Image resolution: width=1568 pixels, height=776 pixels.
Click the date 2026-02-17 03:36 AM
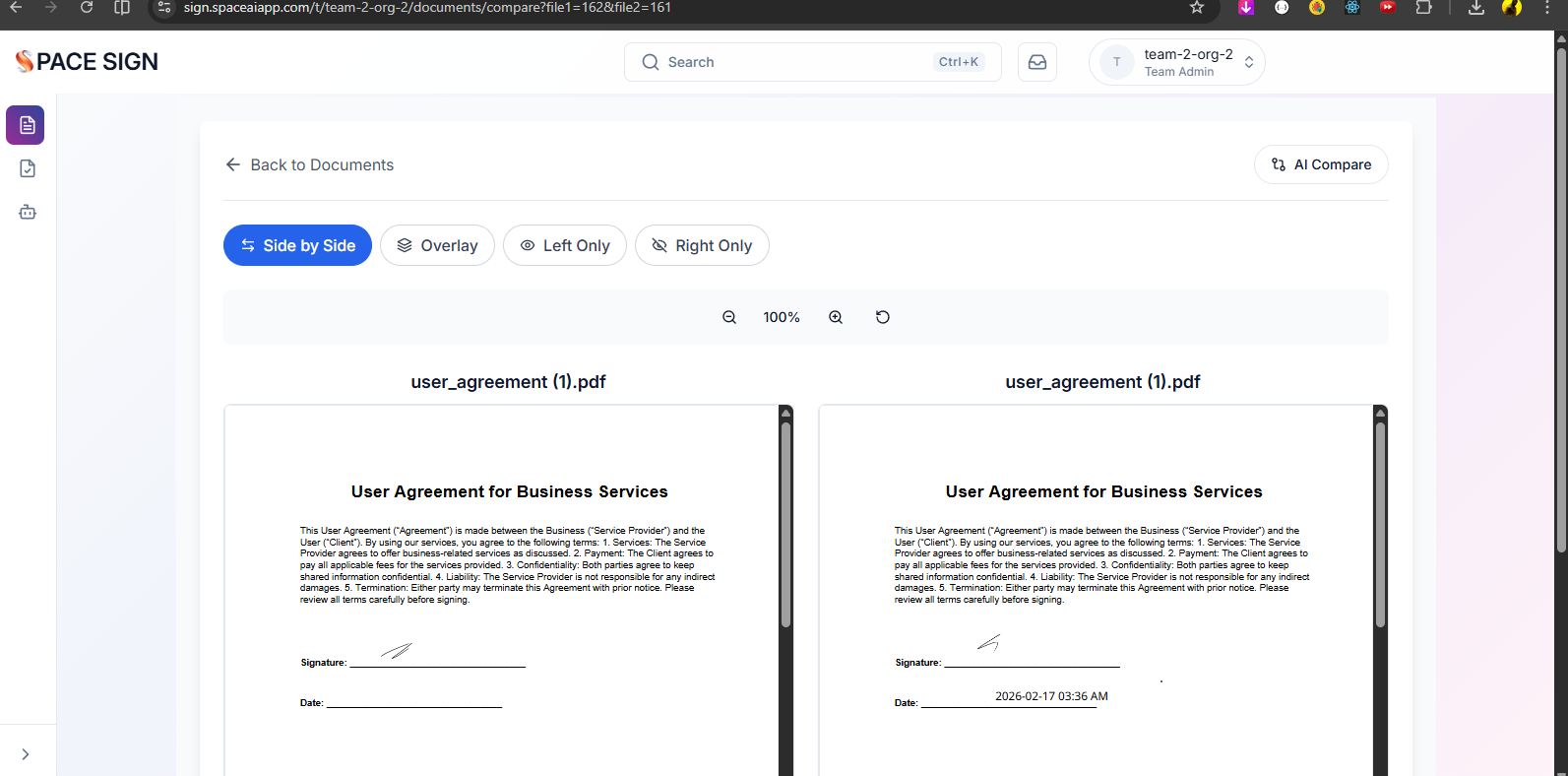tap(1051, 696)
